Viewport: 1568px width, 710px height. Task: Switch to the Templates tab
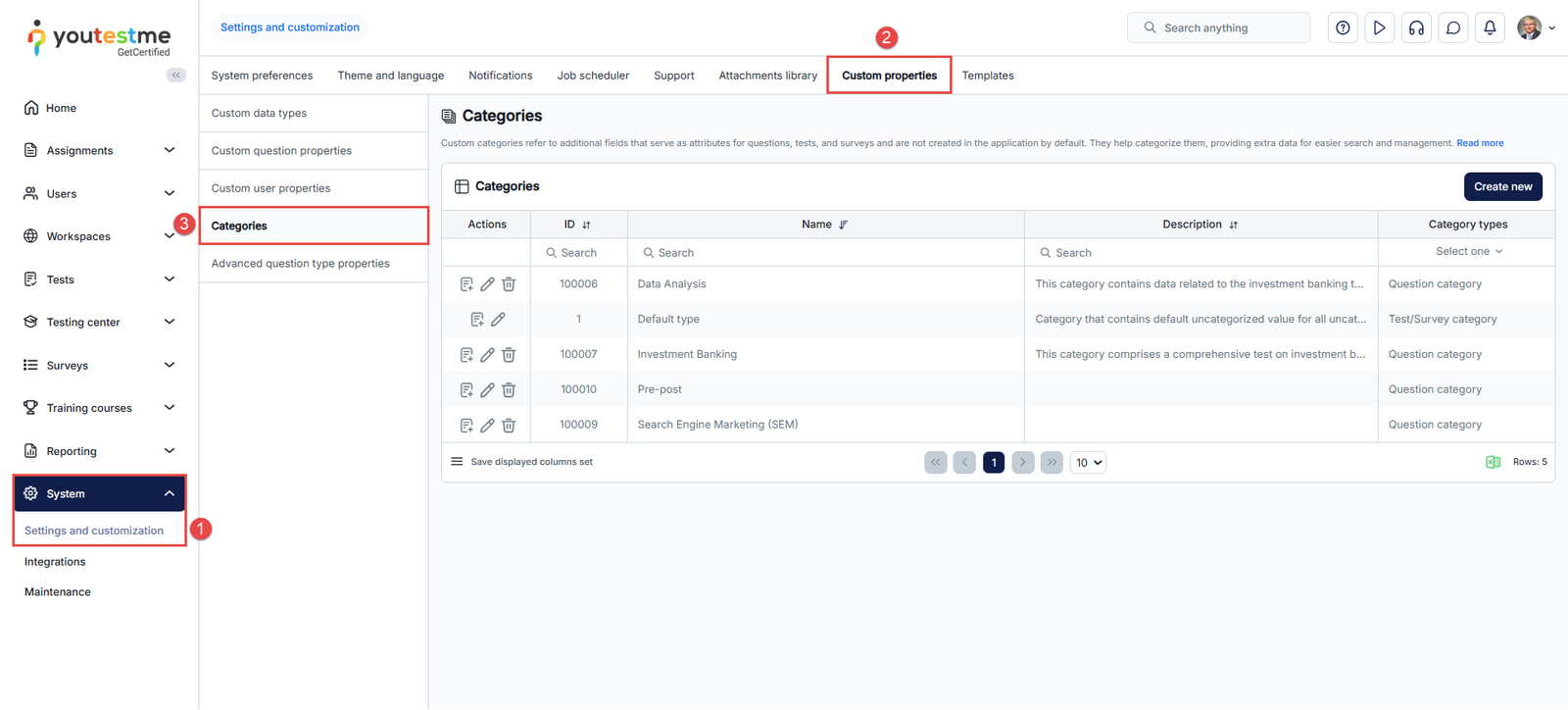click(x=987, y=76)
